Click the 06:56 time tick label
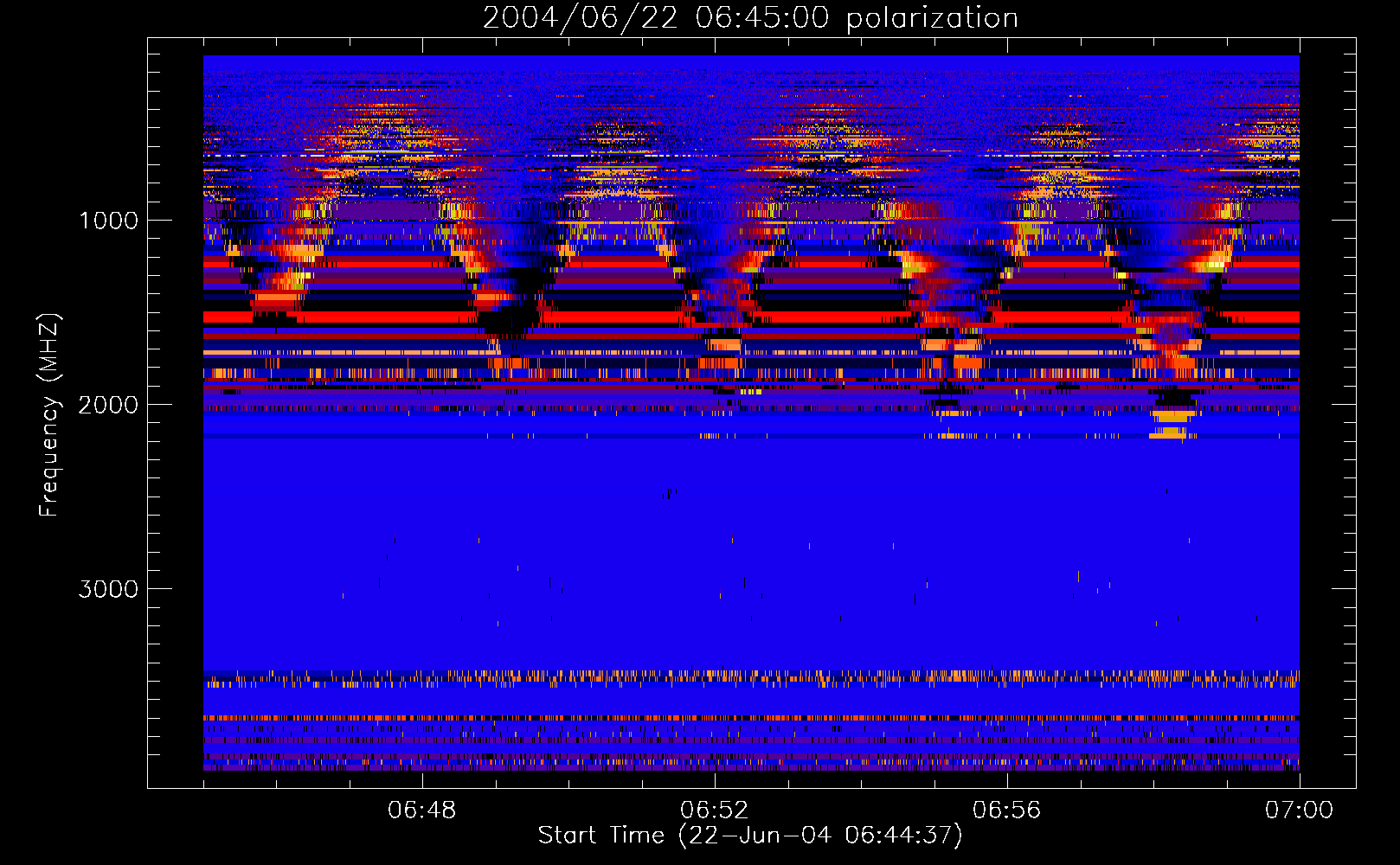This screenshot has height=865, width=1400. point(1007,811)
